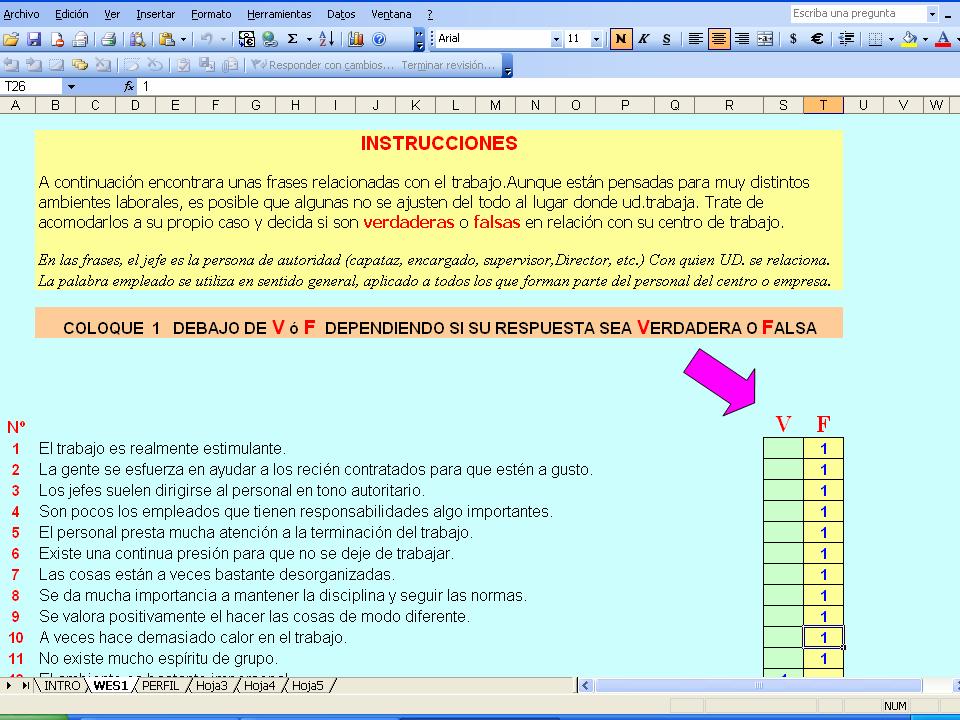Apply the yellow Fill Color bucket
The height and width of the screenshot is (720, 960).
[910, 39]
